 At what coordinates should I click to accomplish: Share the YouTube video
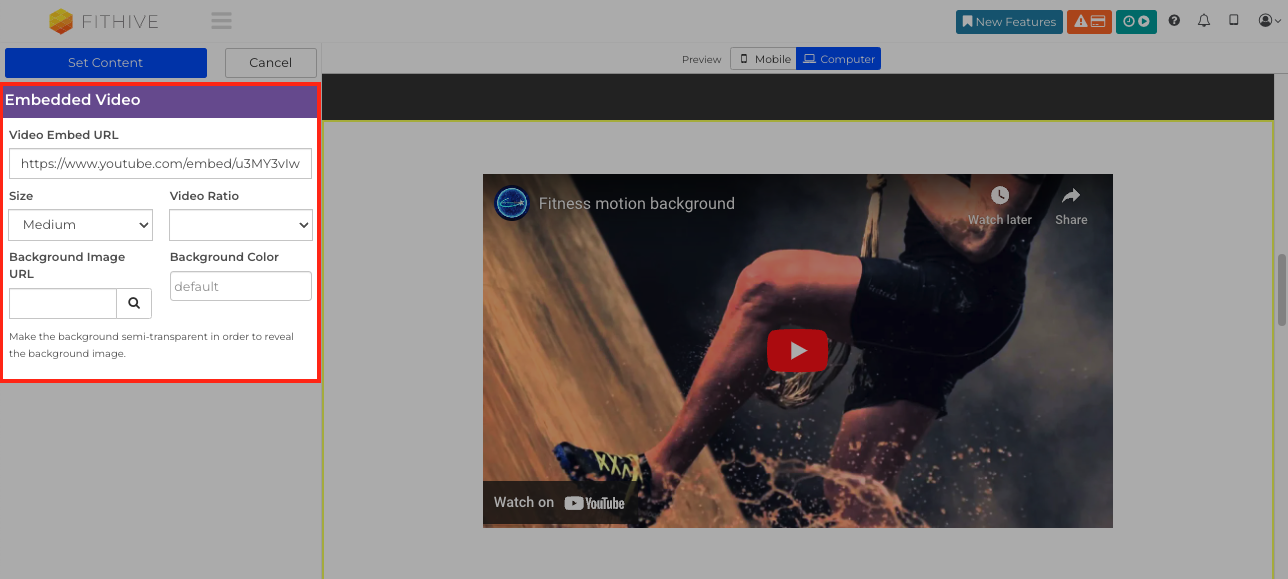pyautogui.click(x=1071, y=204)
